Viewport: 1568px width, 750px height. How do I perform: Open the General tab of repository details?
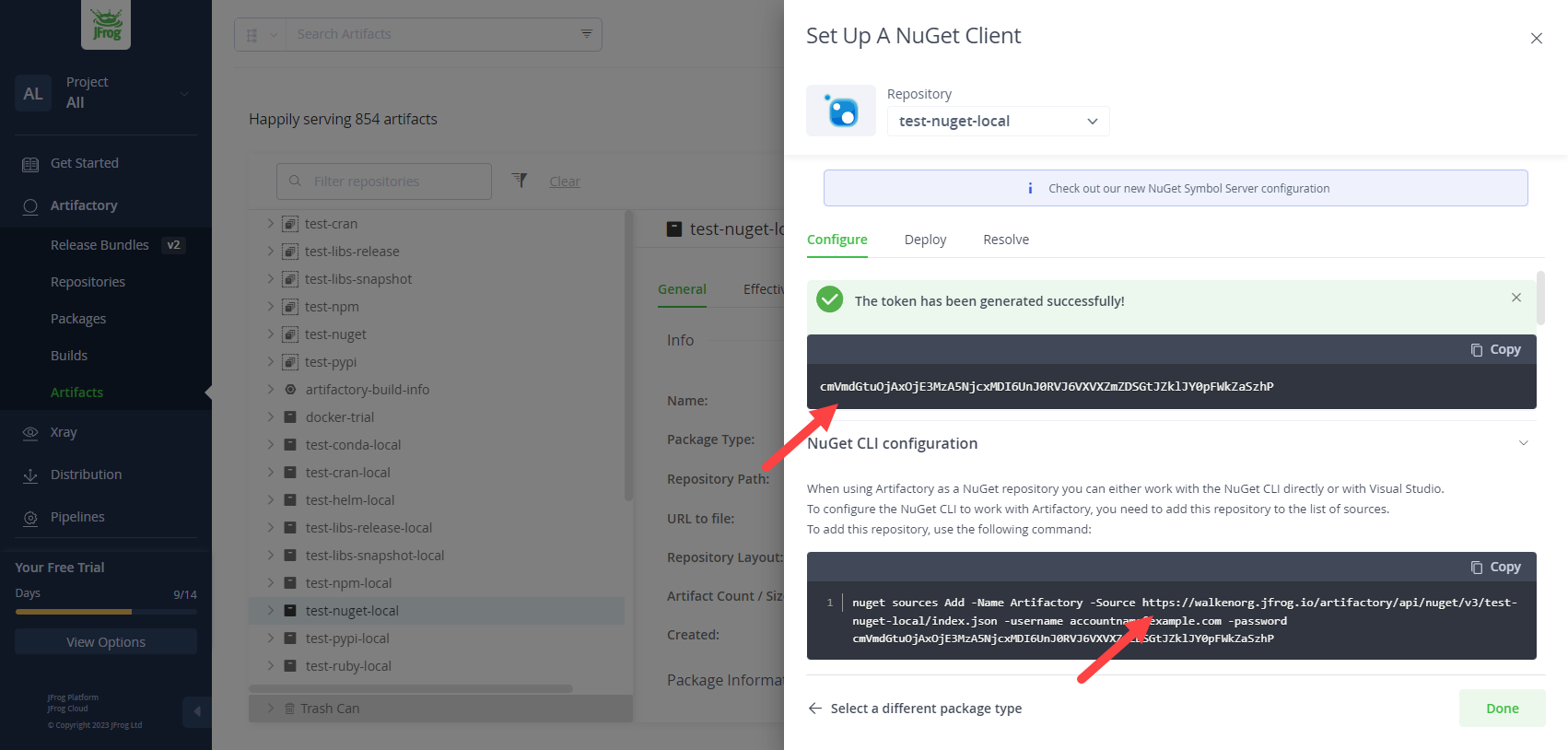[x=682, y=289]
